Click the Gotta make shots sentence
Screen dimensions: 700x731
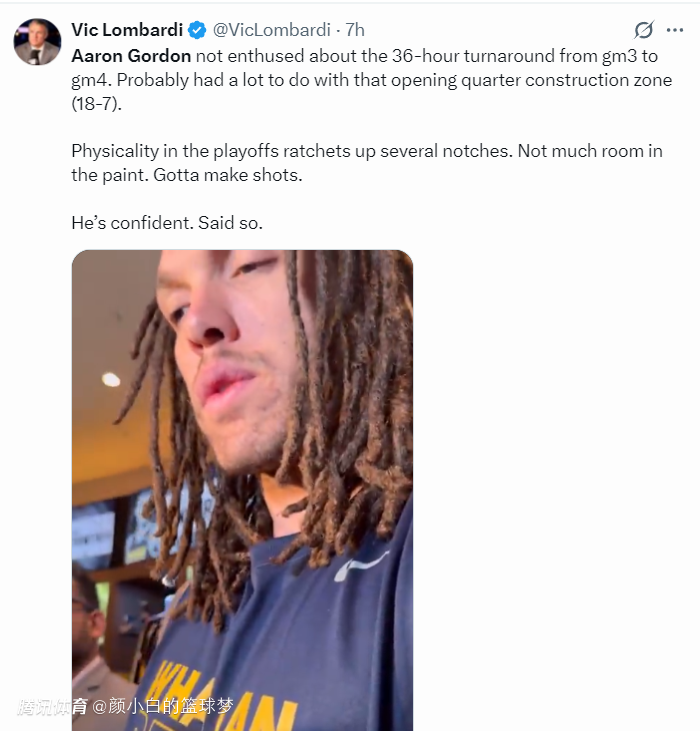[228, 175]
